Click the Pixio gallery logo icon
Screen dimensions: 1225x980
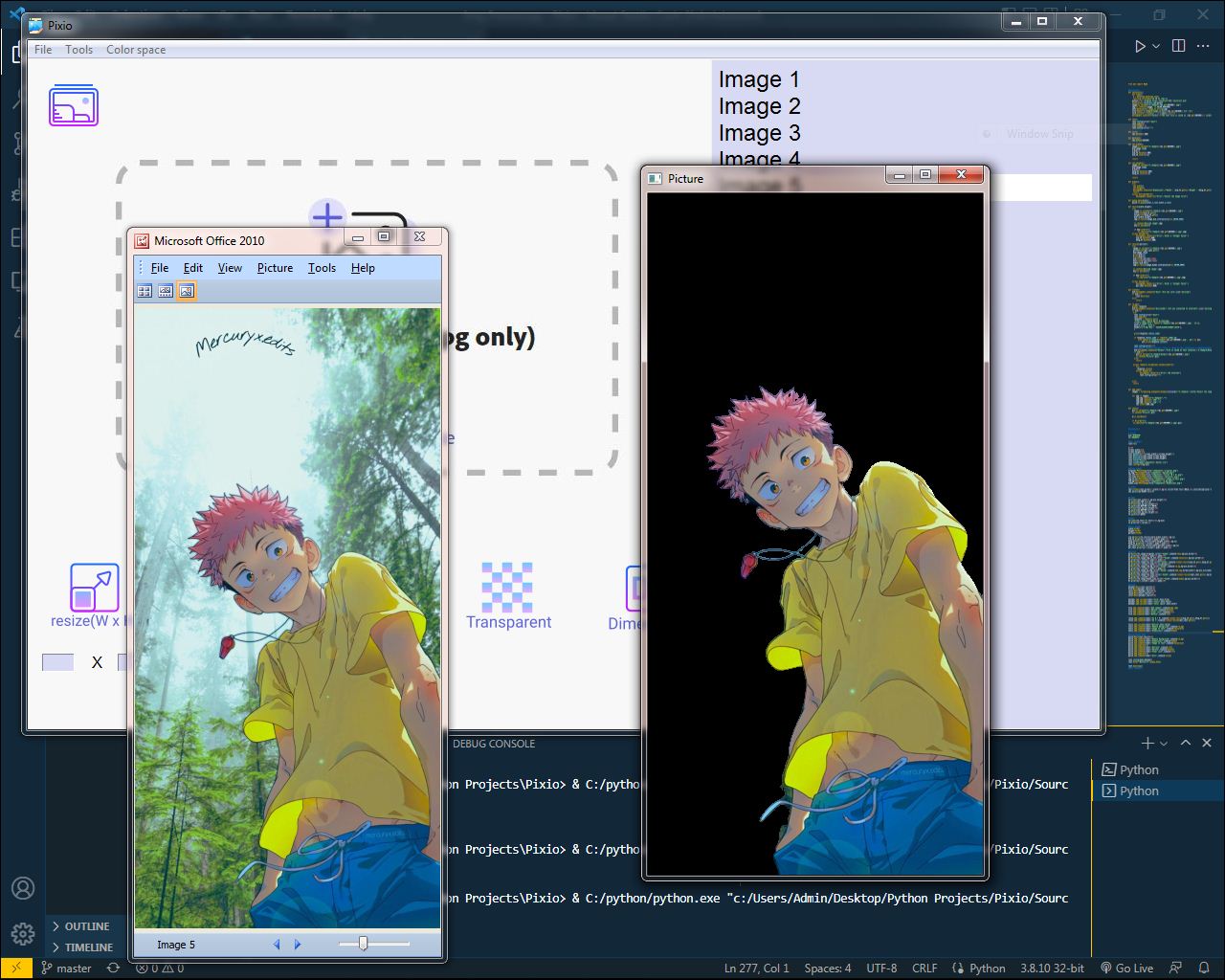pos(74,105)
